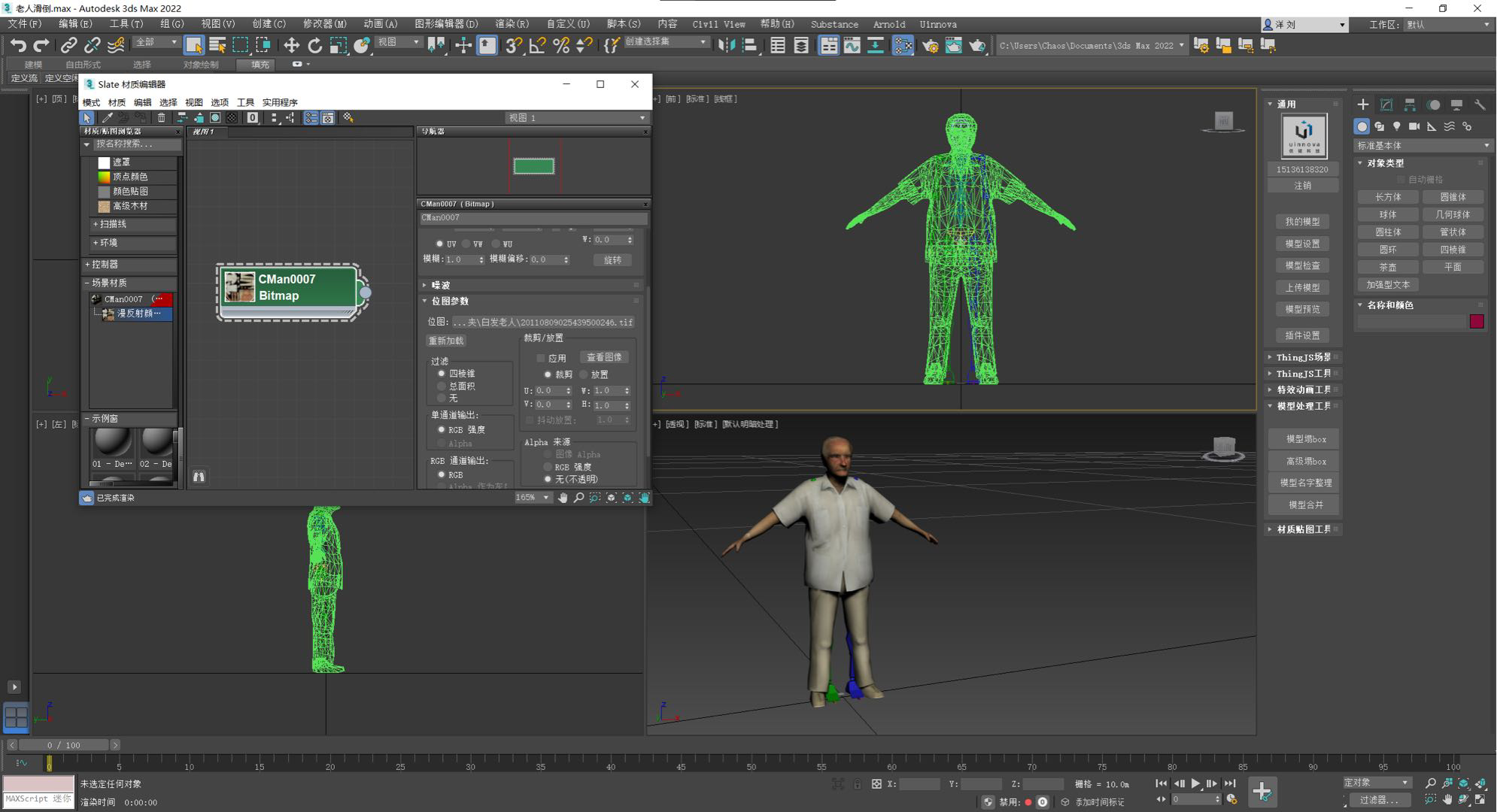Click the Undo arrow icon
The image size is (1497, 812).
17,46
